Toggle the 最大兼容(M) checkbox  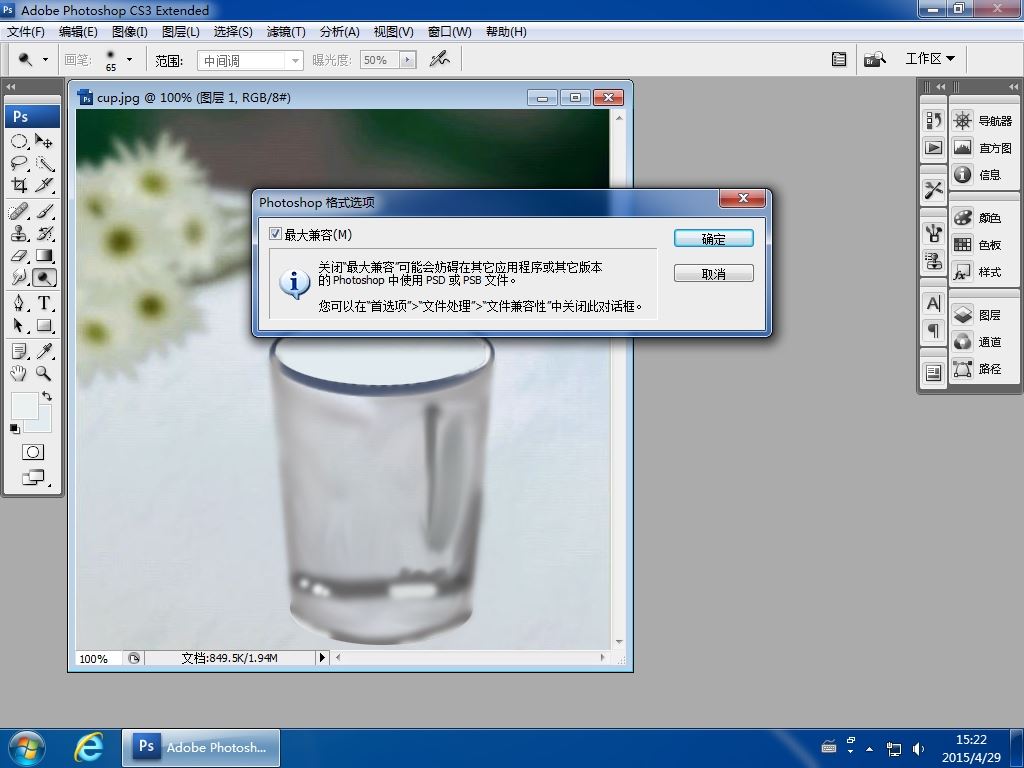pyautogui.click(x=276, y=234)
